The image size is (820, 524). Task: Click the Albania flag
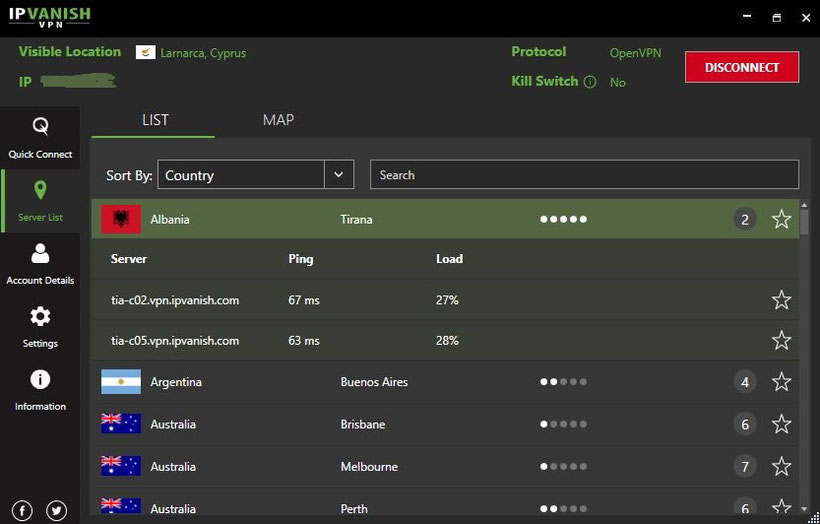pyautogui.click(x=121, y=219)
